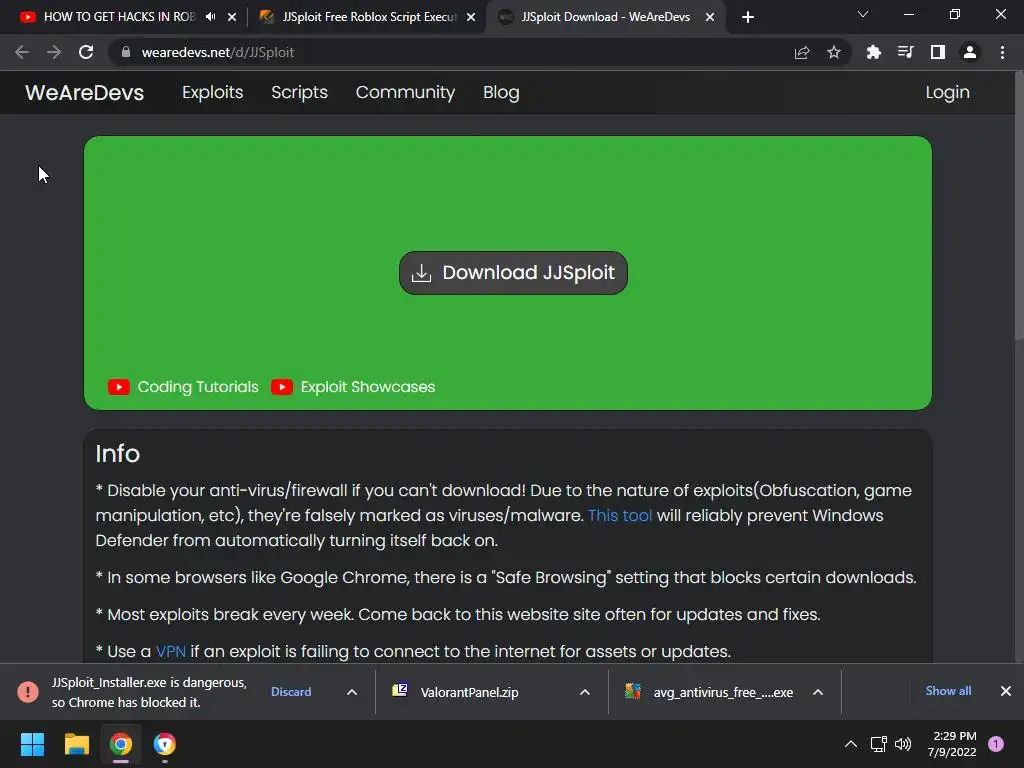Click the Login link
The image size is (1024, 768).
(947, 92)
